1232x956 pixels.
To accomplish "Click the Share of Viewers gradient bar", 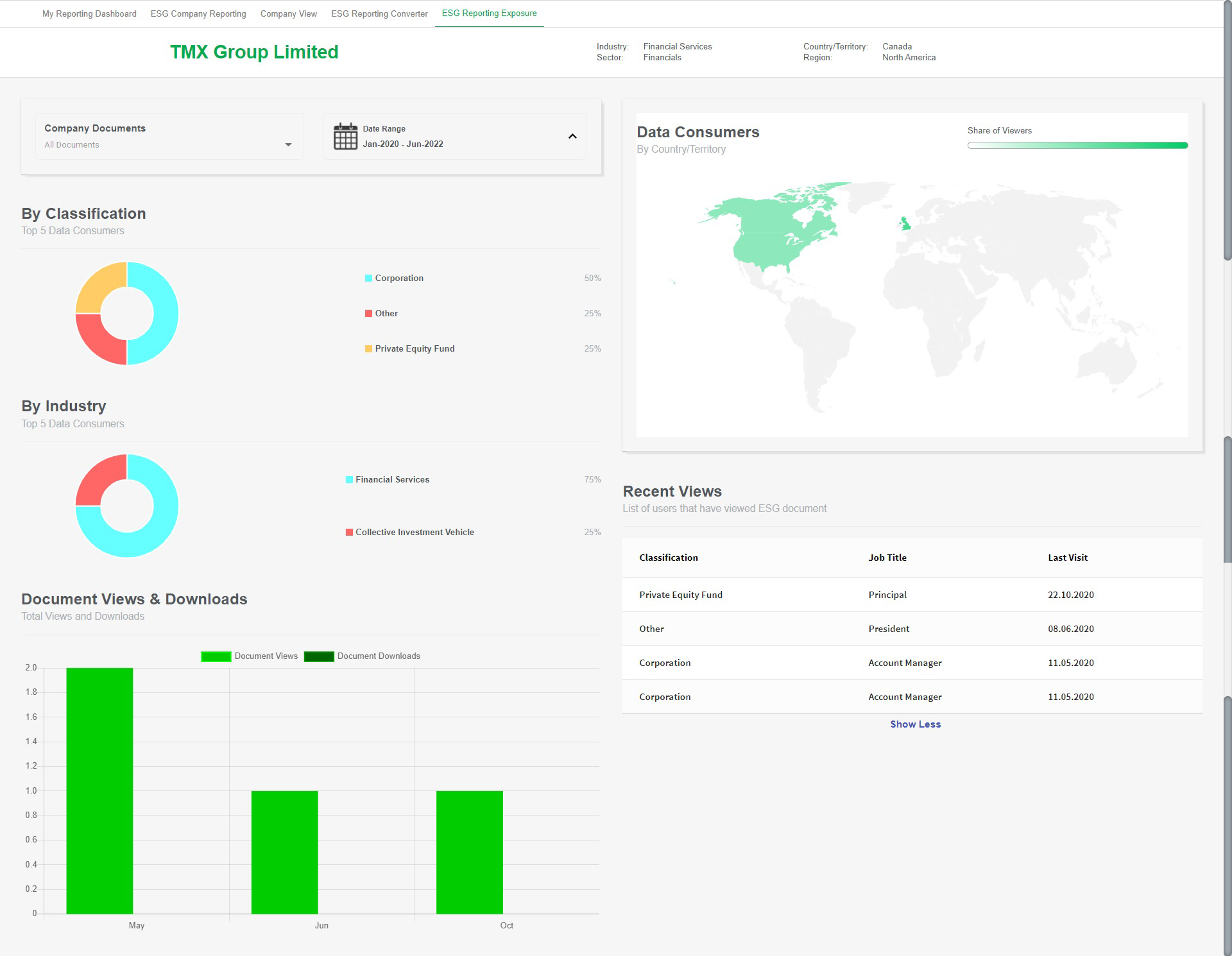I will click(x=1077, y=146).
